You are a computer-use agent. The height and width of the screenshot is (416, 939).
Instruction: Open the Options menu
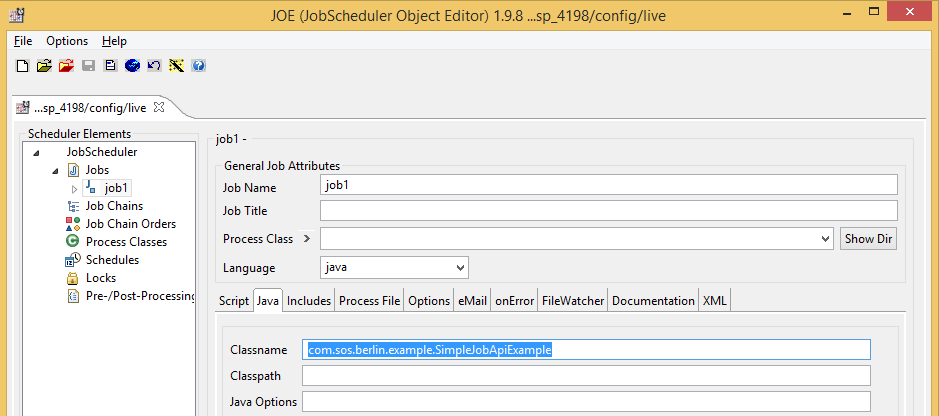[67, 41]
